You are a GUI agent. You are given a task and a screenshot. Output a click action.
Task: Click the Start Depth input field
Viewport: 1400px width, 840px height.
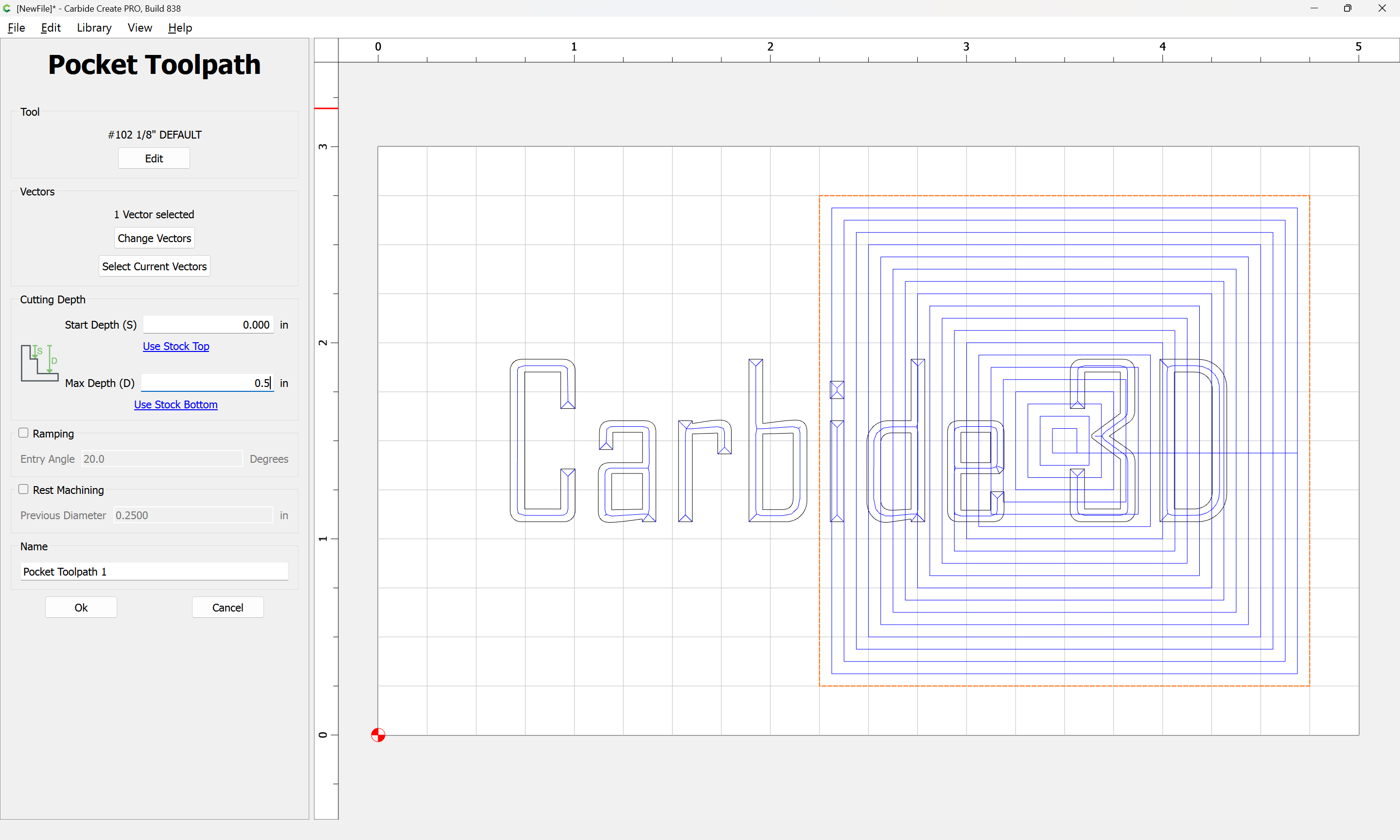208,325
